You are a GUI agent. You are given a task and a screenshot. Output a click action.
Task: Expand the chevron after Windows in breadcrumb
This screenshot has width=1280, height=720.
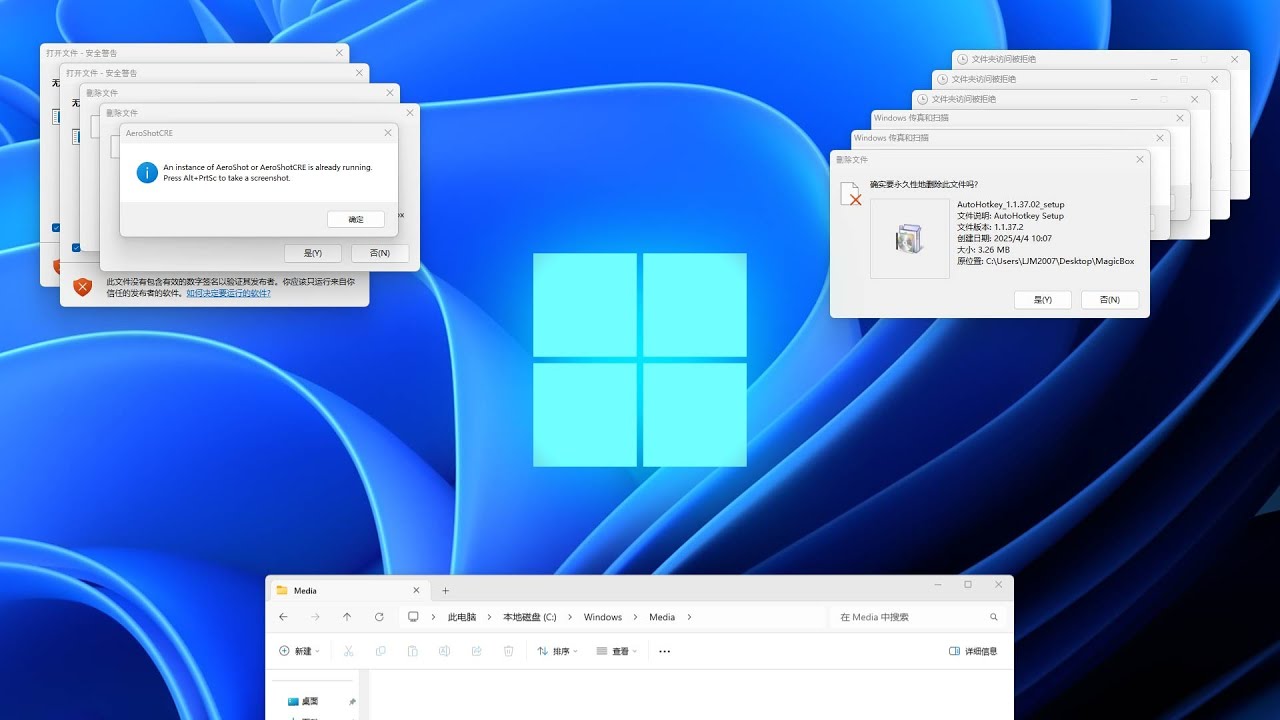636,617
